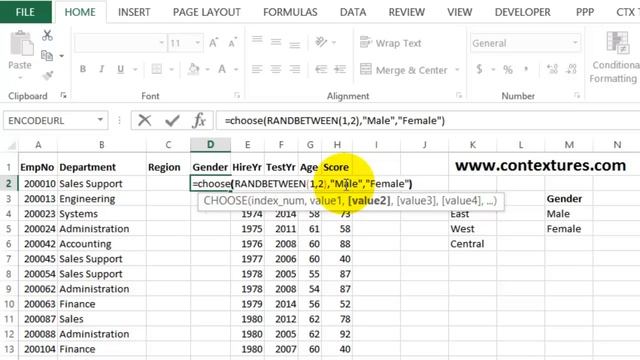Click the Paste clipboard icon
The width and height of the screenshot is (640, 360).
pos(20,44)
